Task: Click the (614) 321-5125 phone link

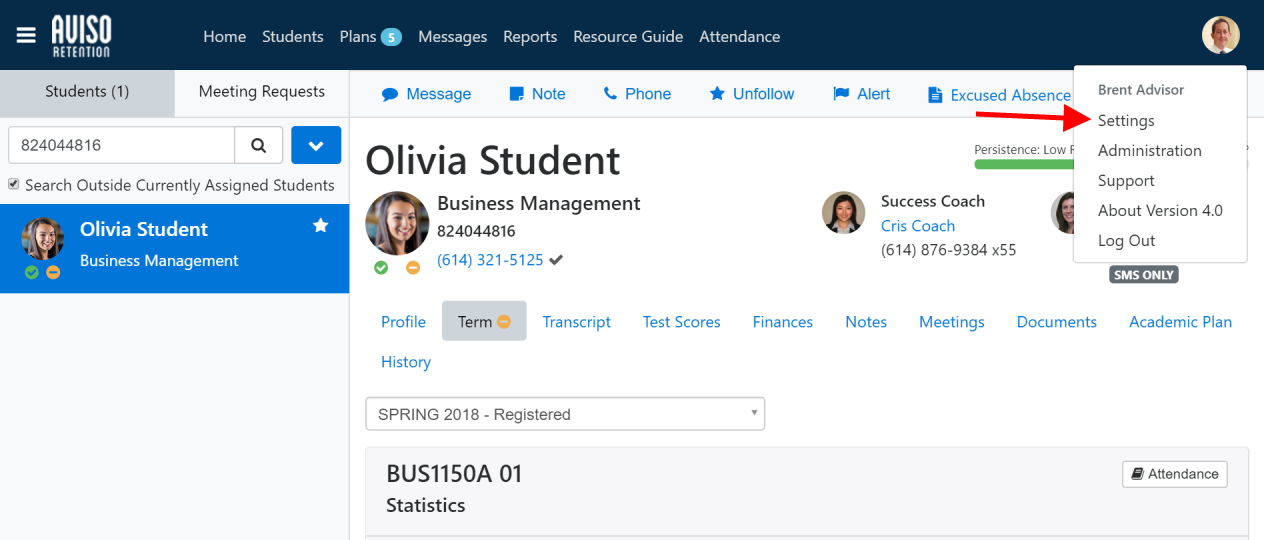Action: coord(490,260)
